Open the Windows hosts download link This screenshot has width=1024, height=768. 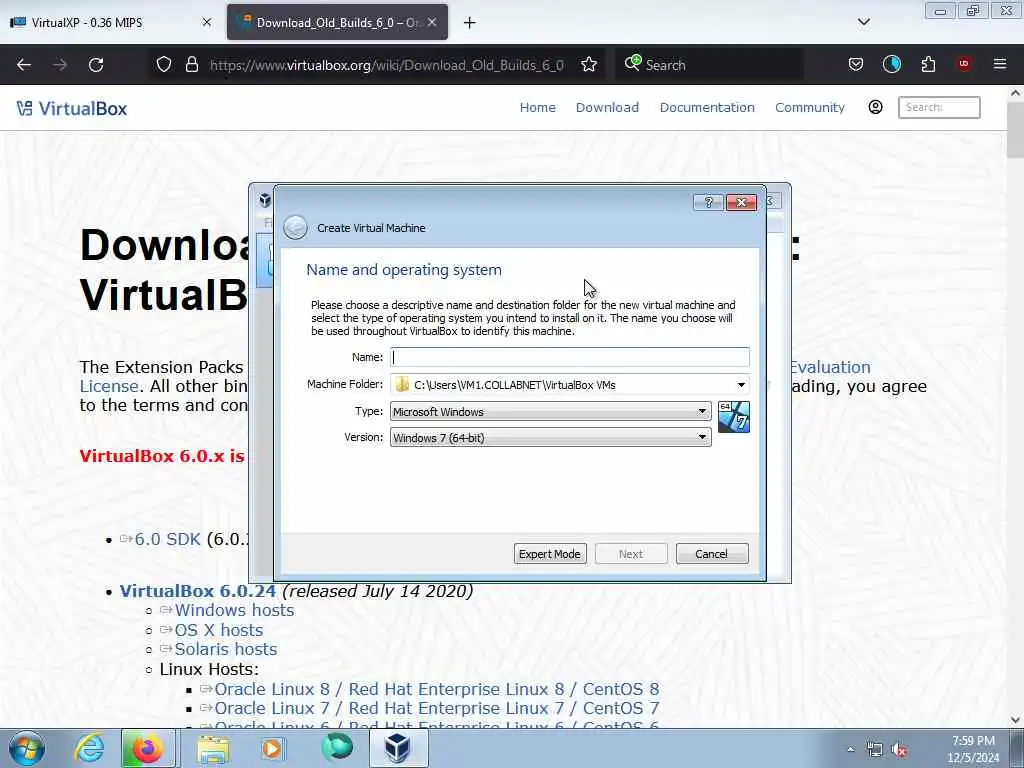coord(234,610)
